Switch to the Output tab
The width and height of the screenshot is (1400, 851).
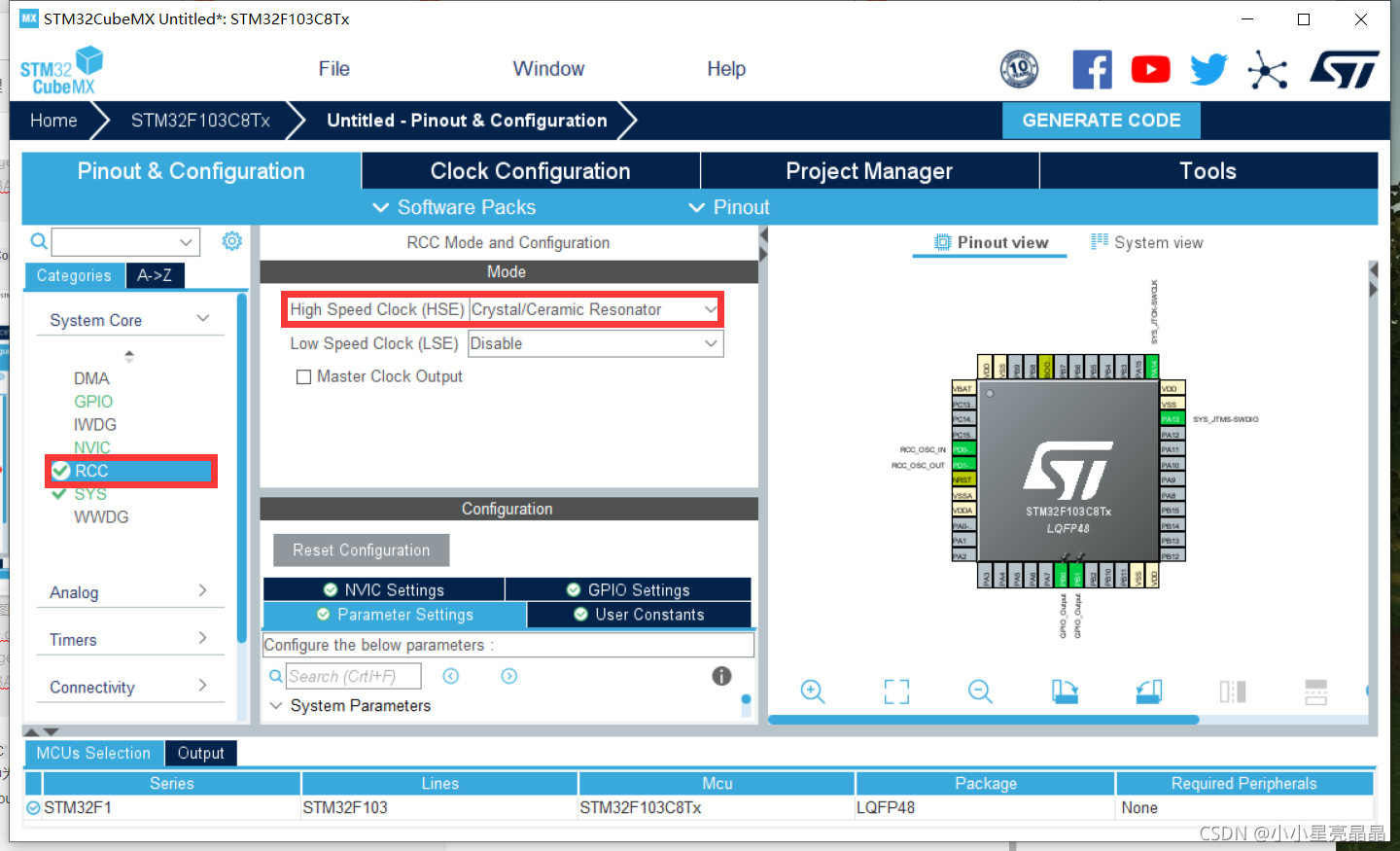[200, 753]
